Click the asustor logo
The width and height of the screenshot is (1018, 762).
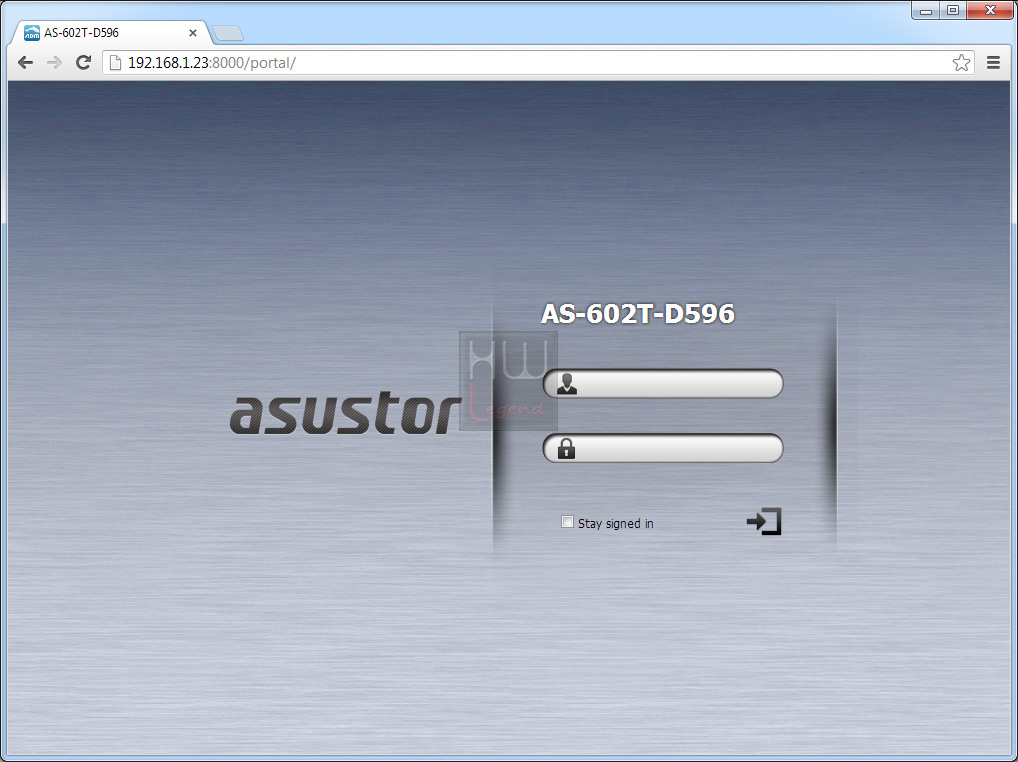[345, 413]
